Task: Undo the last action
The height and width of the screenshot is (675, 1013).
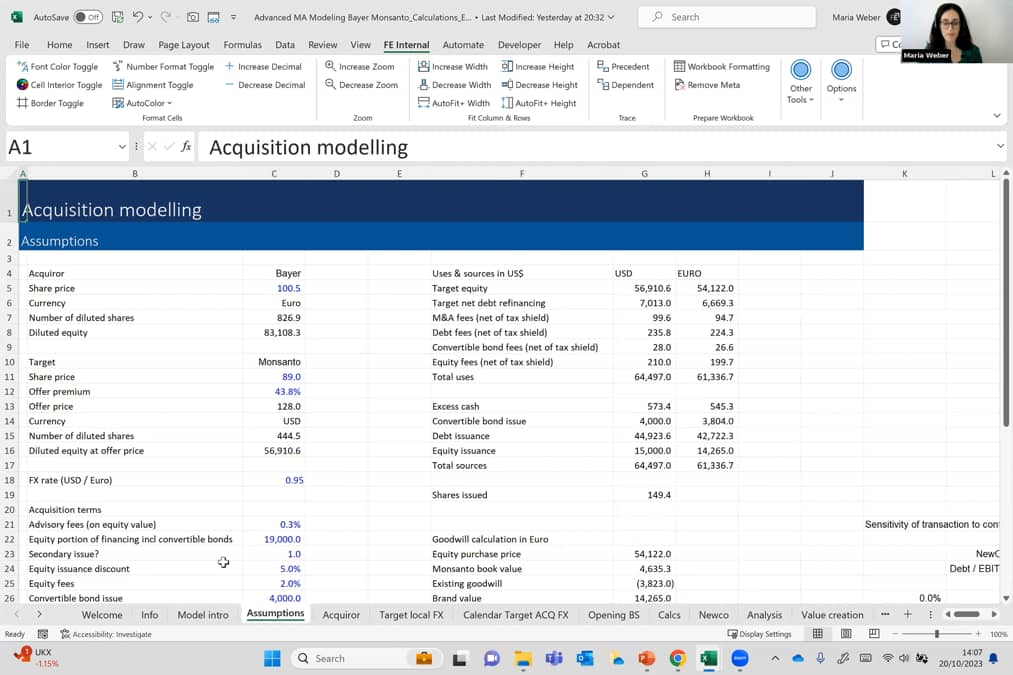Action: tap(138, 17)
